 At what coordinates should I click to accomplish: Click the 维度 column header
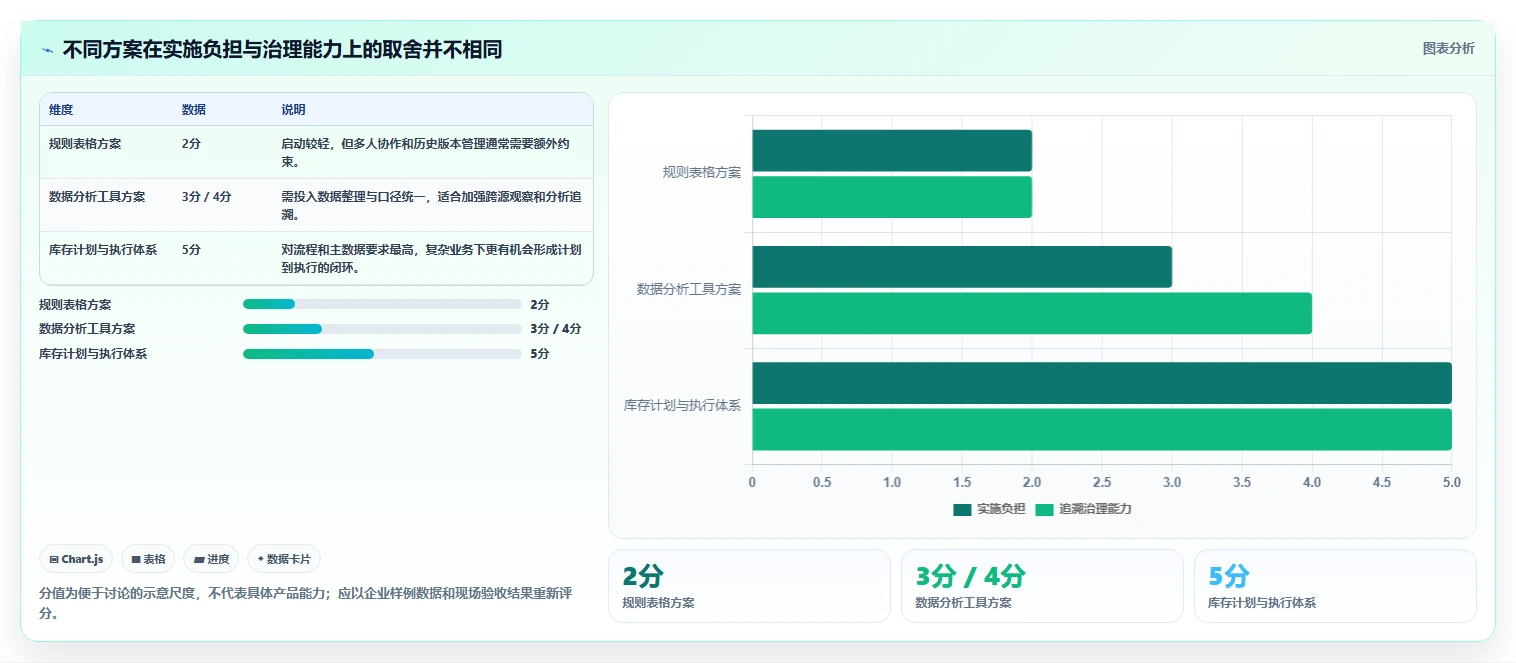click(x=61, y=109)
